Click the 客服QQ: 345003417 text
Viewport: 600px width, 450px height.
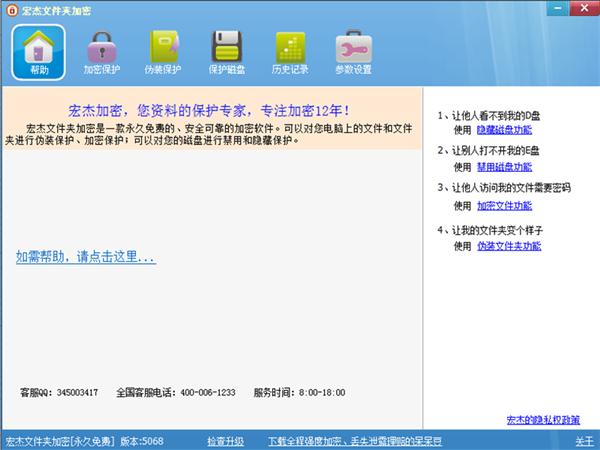click(x=59, y=393)
